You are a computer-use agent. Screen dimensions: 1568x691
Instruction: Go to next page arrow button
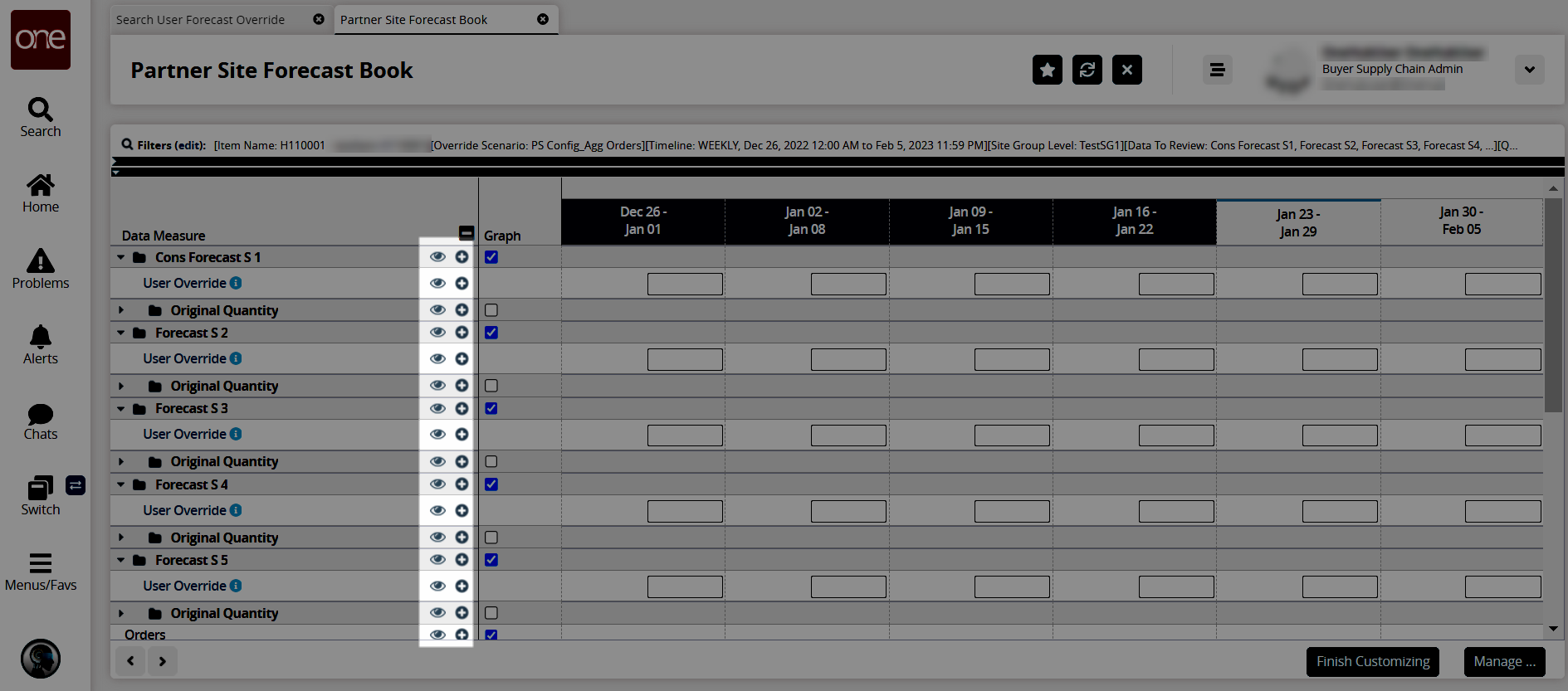163,661
